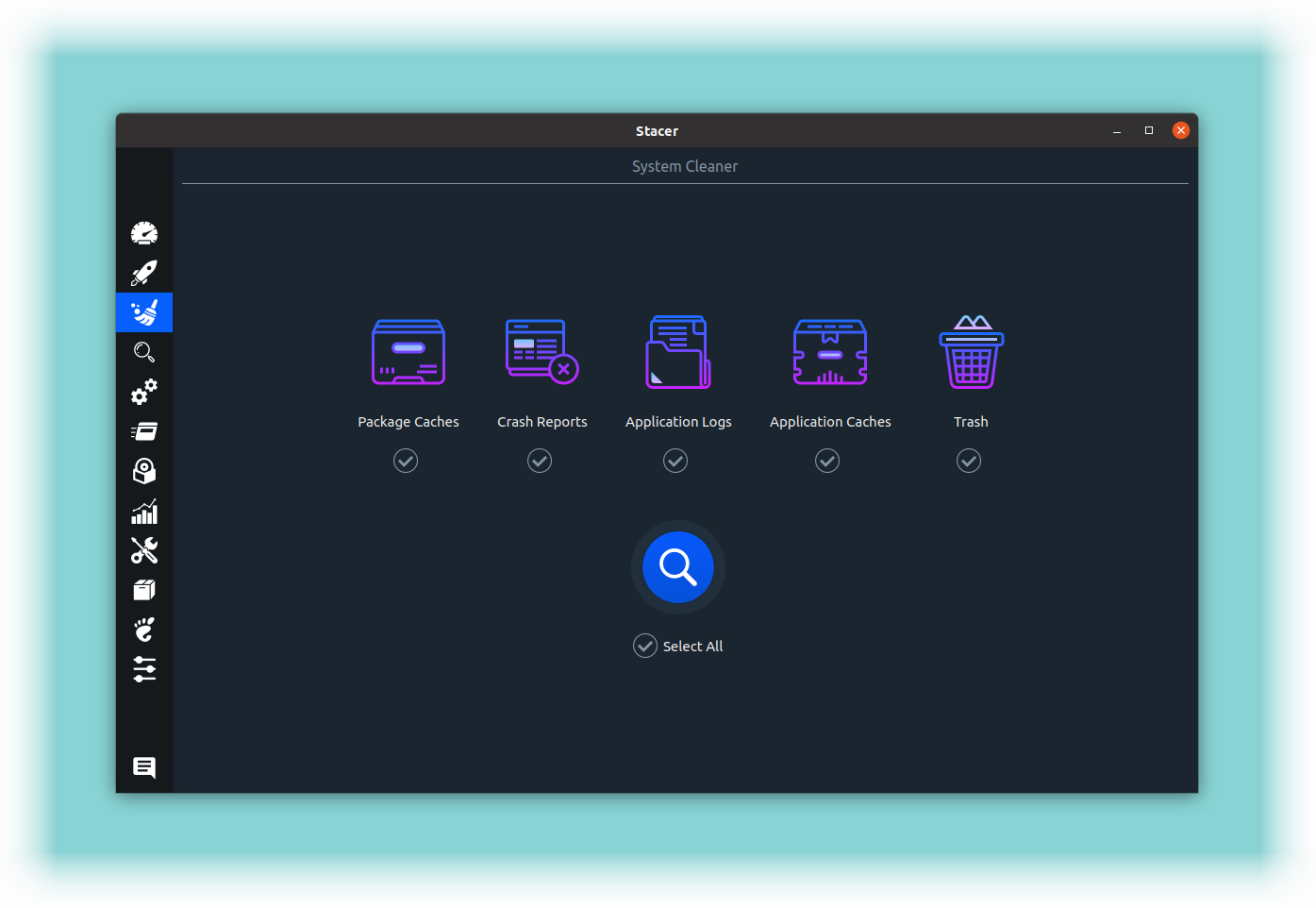Open the Feedback chat icon
The image size is (1316, 908).
pos(144,767)
